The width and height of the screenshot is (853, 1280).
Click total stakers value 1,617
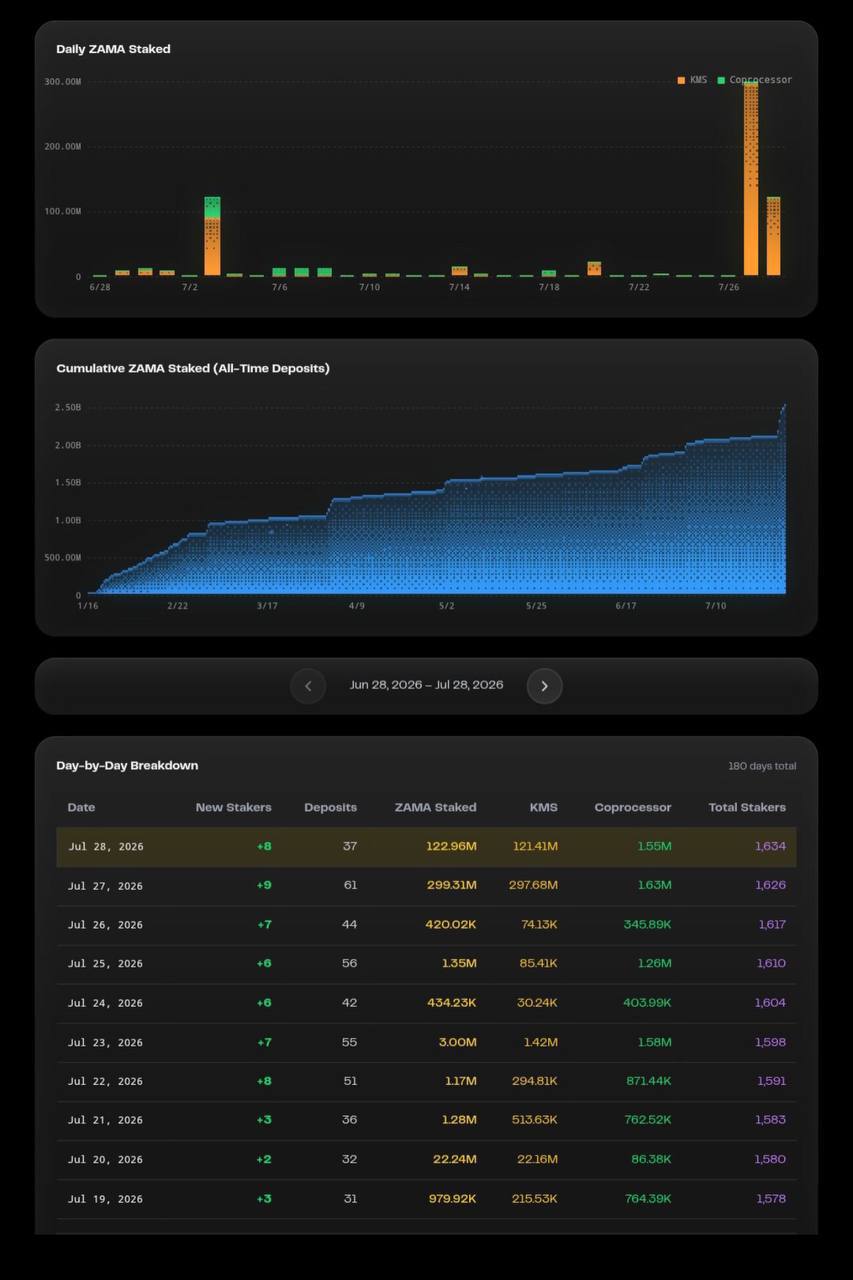[x=772, y=925]
